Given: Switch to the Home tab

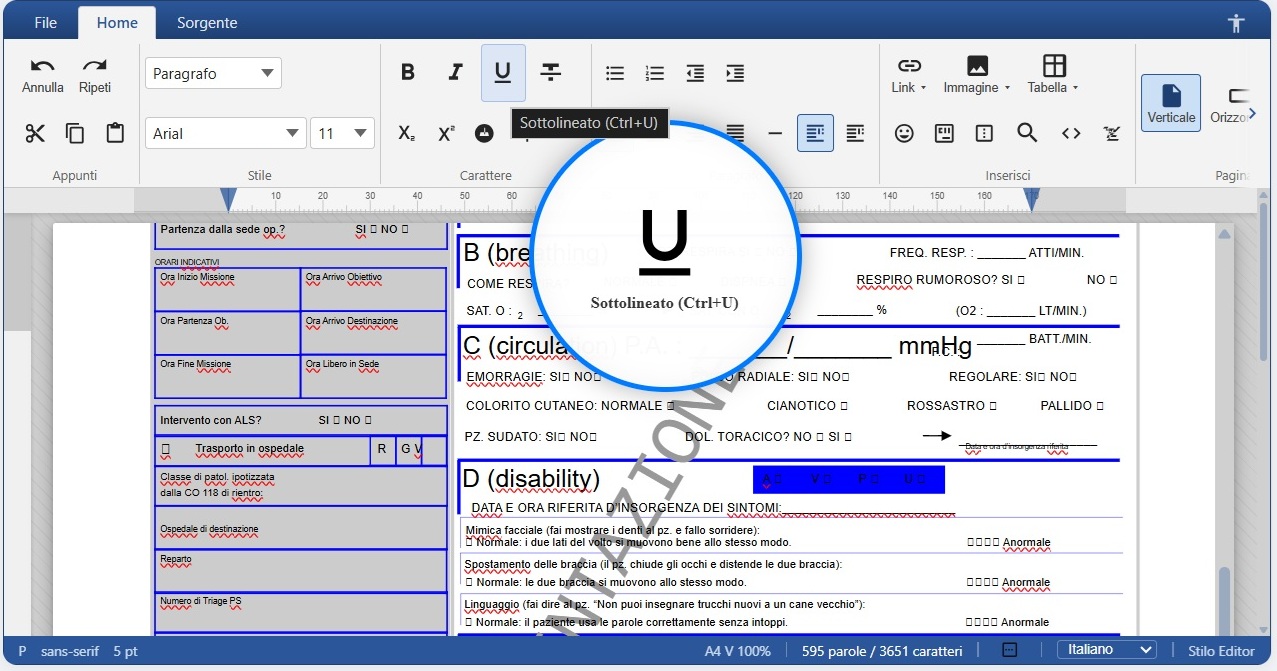Looking at the screenshot, I should click(x=117, y=22).
